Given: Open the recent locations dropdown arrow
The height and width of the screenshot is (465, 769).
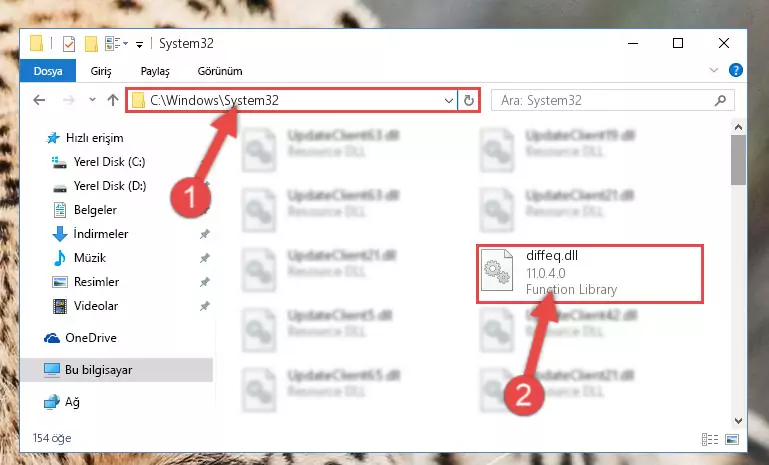Looking at the screenshot, I should (92, 100).
